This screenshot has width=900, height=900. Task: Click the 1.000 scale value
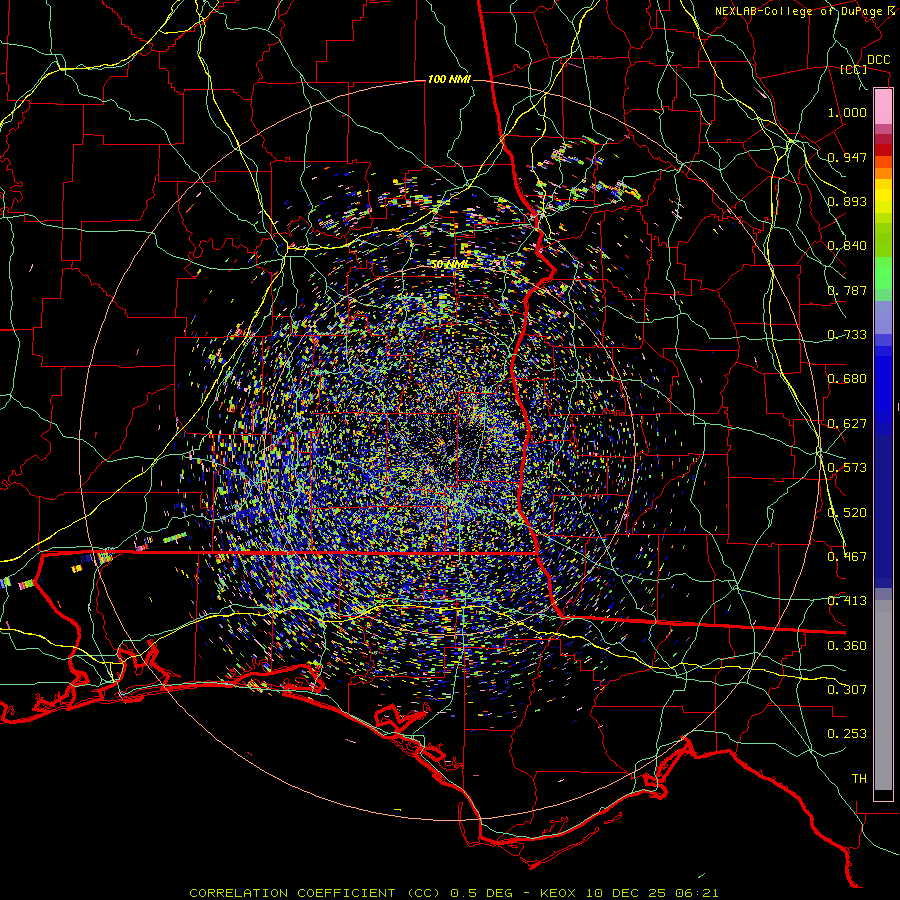pyautogui.click(x=847, y=112)
